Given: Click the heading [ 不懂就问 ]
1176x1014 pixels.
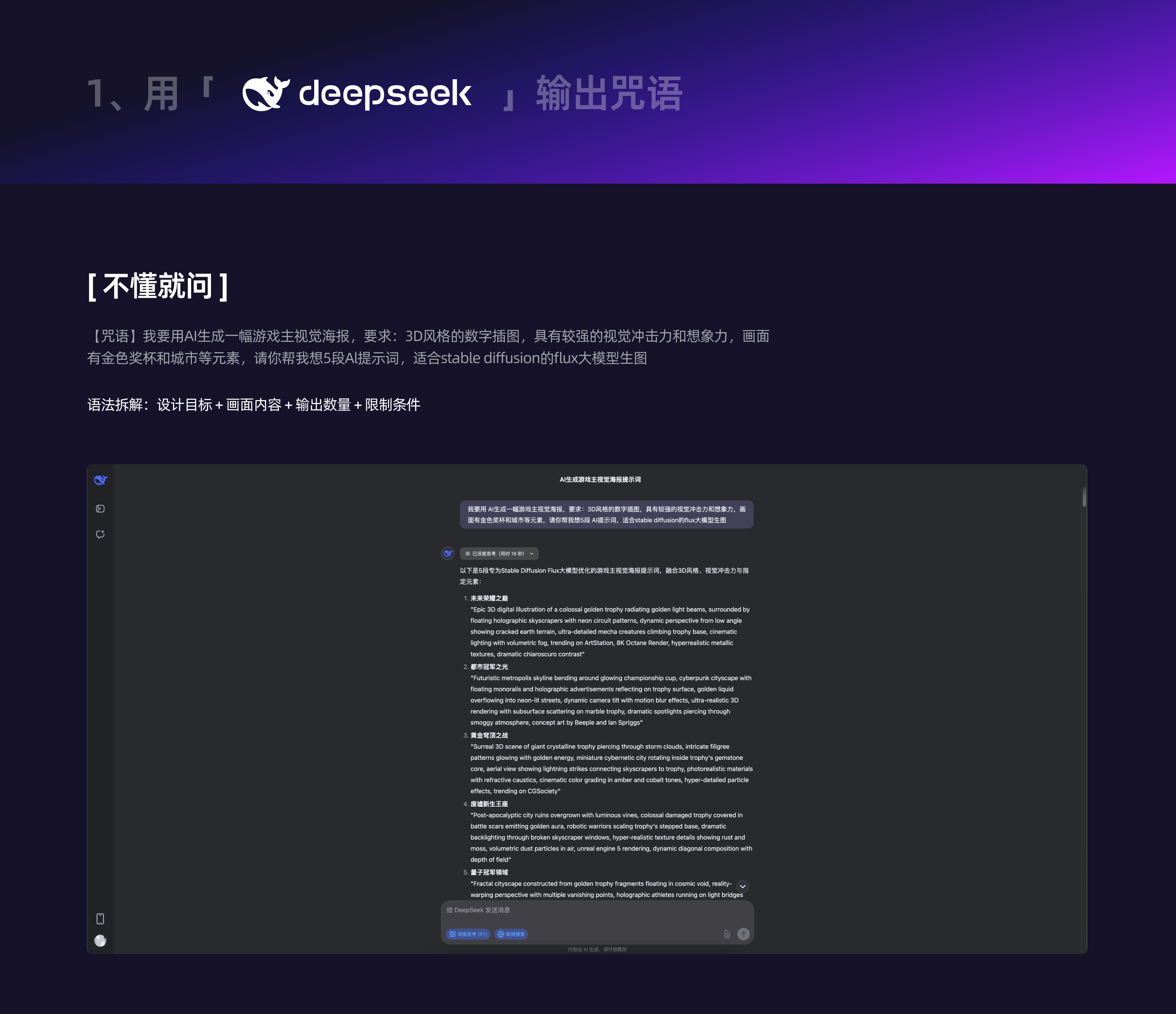Looking at the screenshot, I should click(x=158, y=286).
